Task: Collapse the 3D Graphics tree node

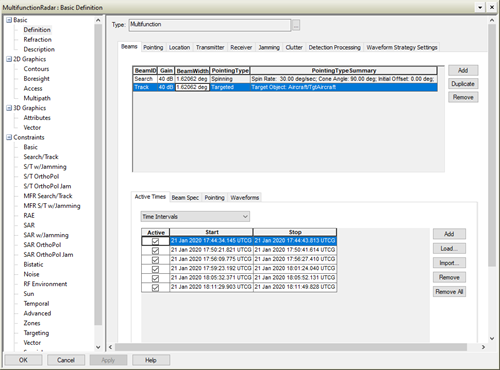Action: (9, 108)
